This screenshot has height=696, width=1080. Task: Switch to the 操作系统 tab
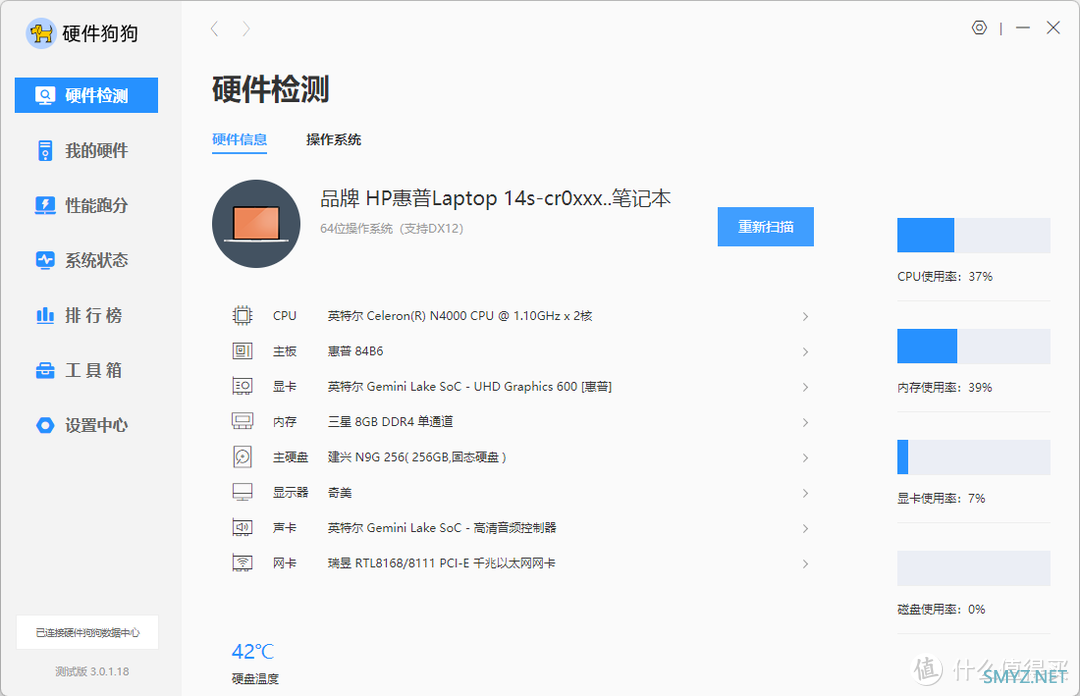point(333,140)
